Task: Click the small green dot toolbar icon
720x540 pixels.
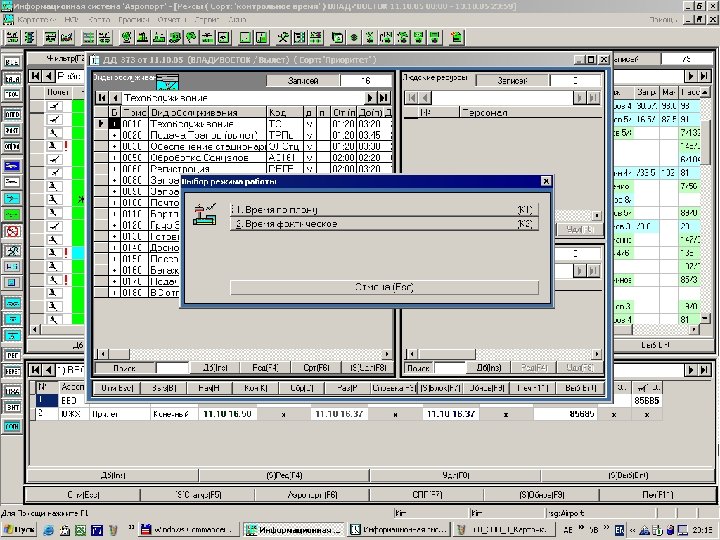Action: coord(354,38)
